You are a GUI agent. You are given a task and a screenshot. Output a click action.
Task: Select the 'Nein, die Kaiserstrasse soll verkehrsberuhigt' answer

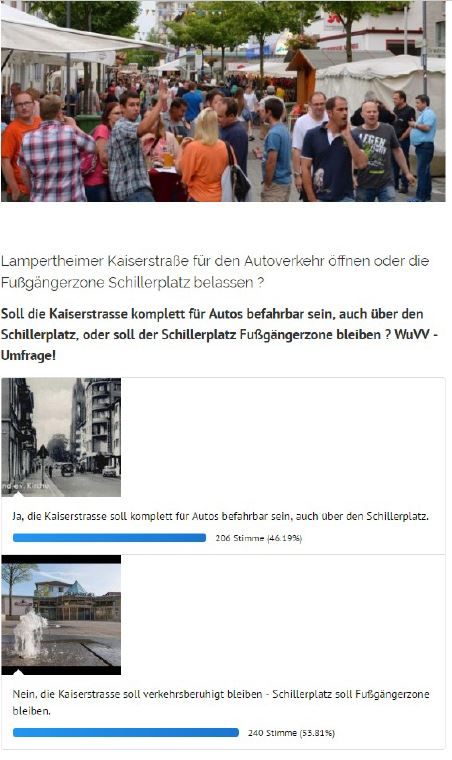point(221,702)
